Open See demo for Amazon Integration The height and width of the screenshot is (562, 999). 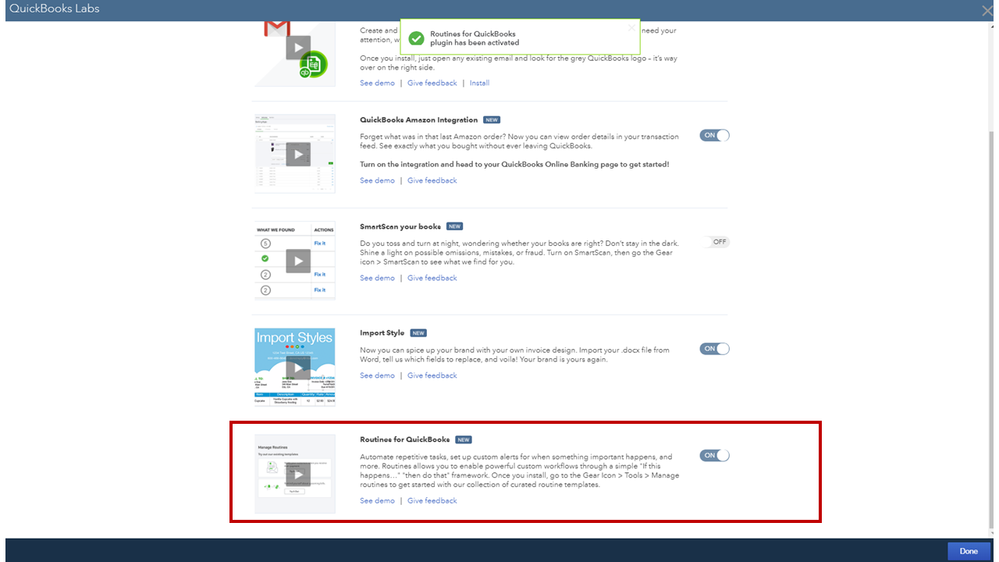(377, 180)
